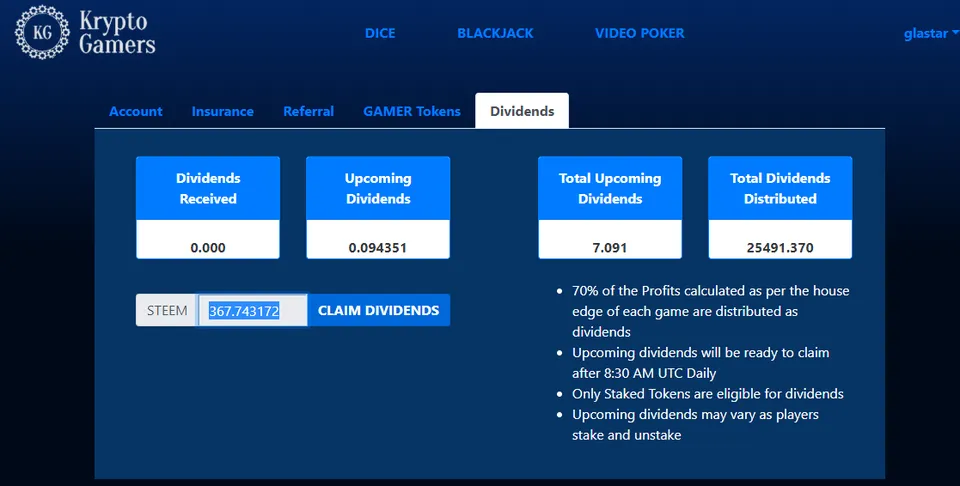Click the Total Upcoming Dividends card header

tap(610, 188)
